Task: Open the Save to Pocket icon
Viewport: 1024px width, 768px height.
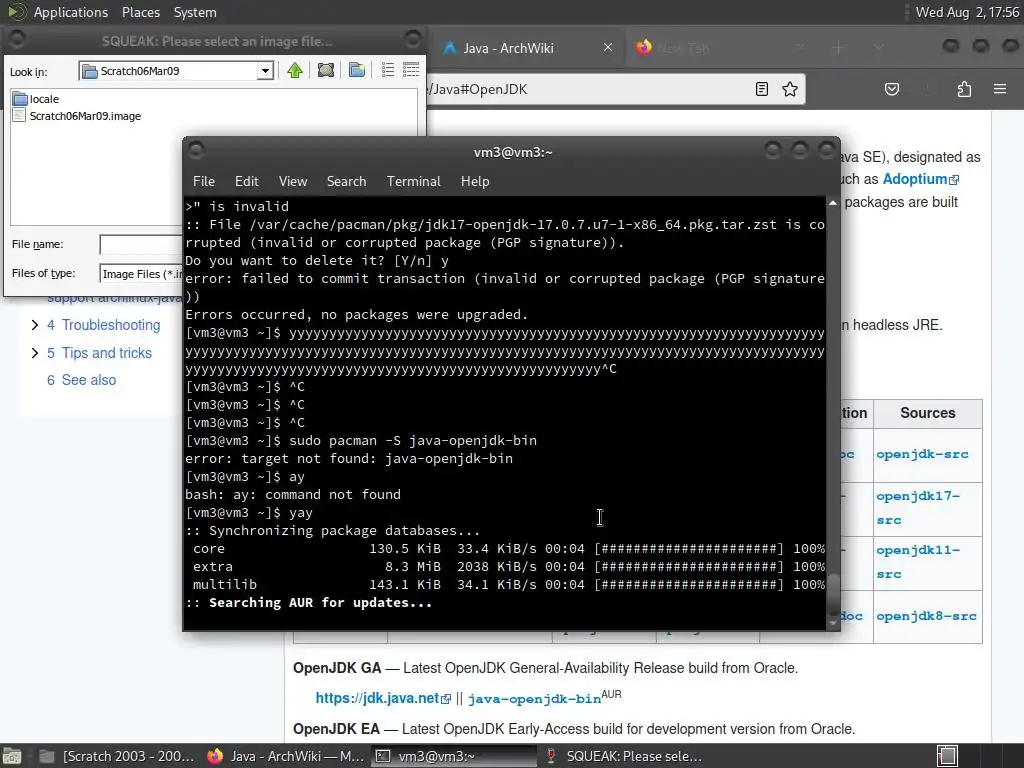Action: click(x=891, y=89)
